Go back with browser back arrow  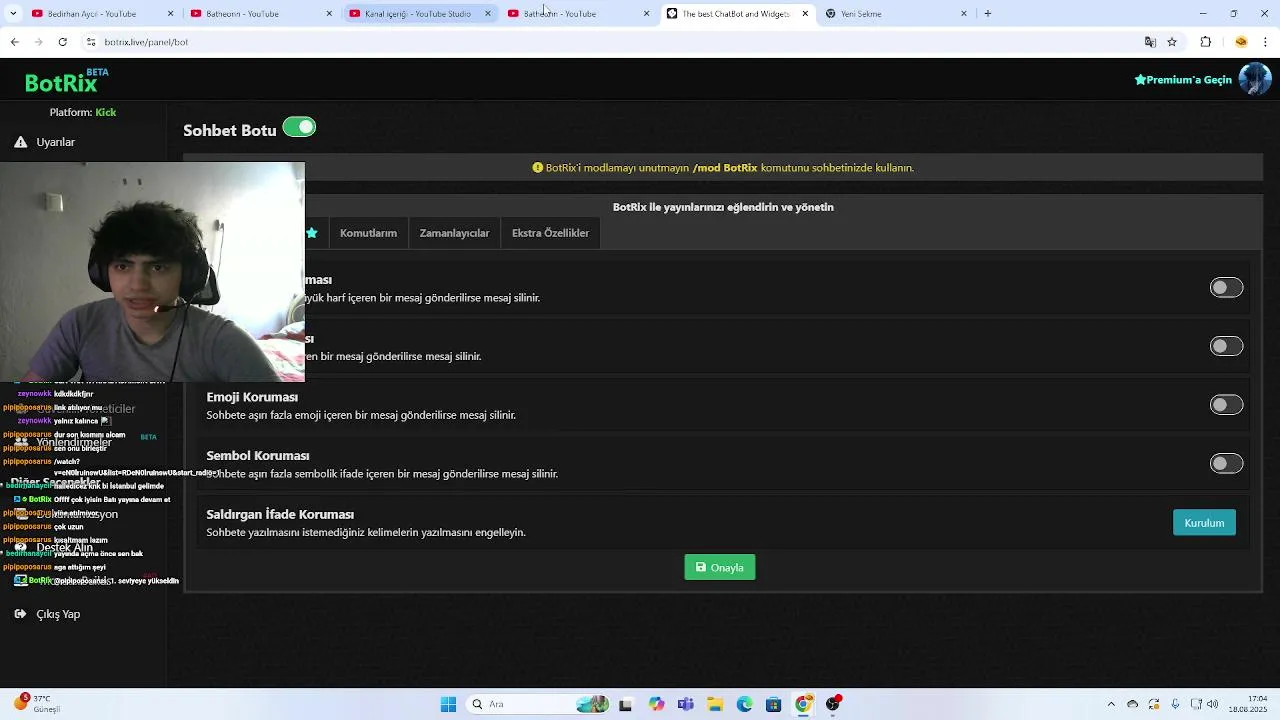(x=14, y=42)
